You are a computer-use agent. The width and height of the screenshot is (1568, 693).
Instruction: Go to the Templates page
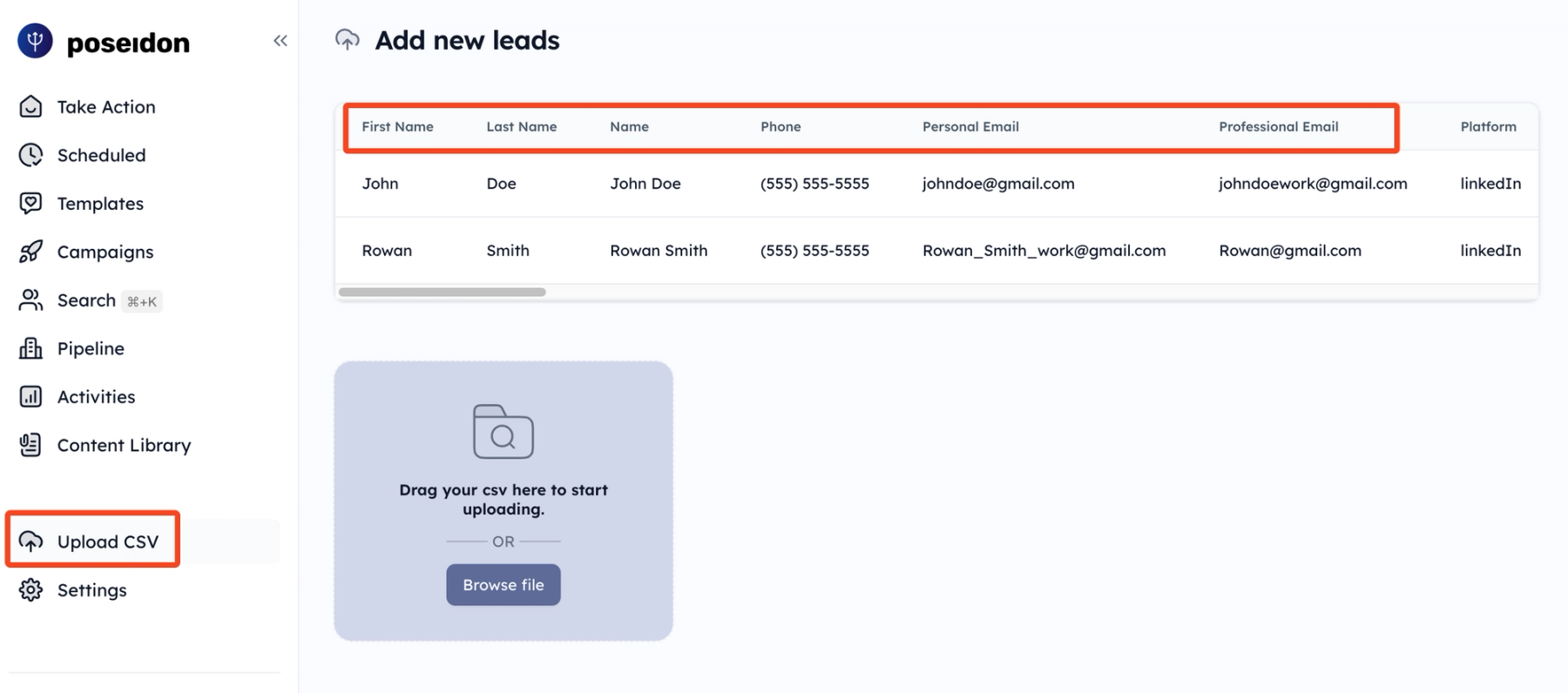[x=101, y=203]
